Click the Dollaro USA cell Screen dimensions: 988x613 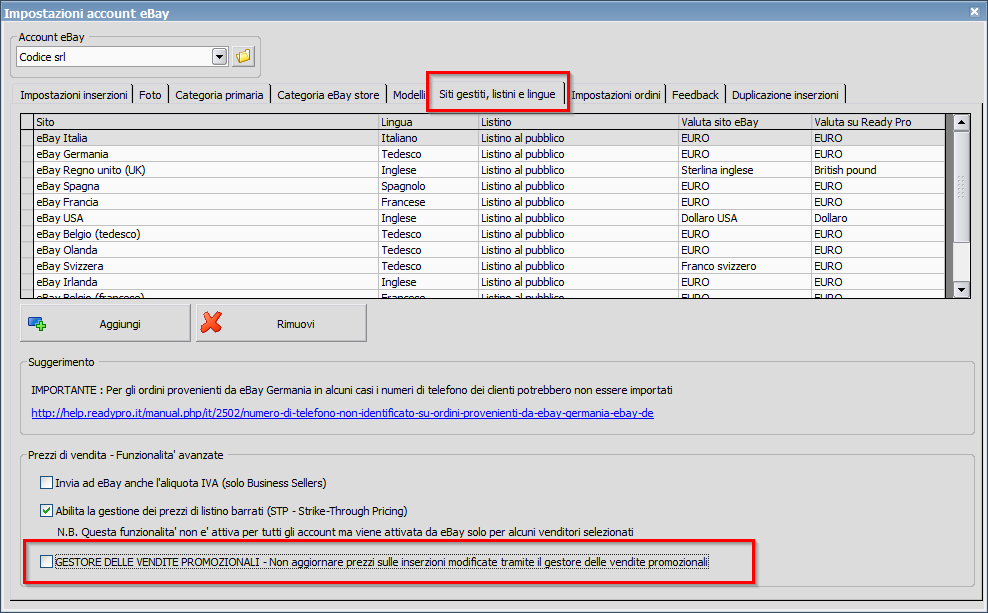745,218
